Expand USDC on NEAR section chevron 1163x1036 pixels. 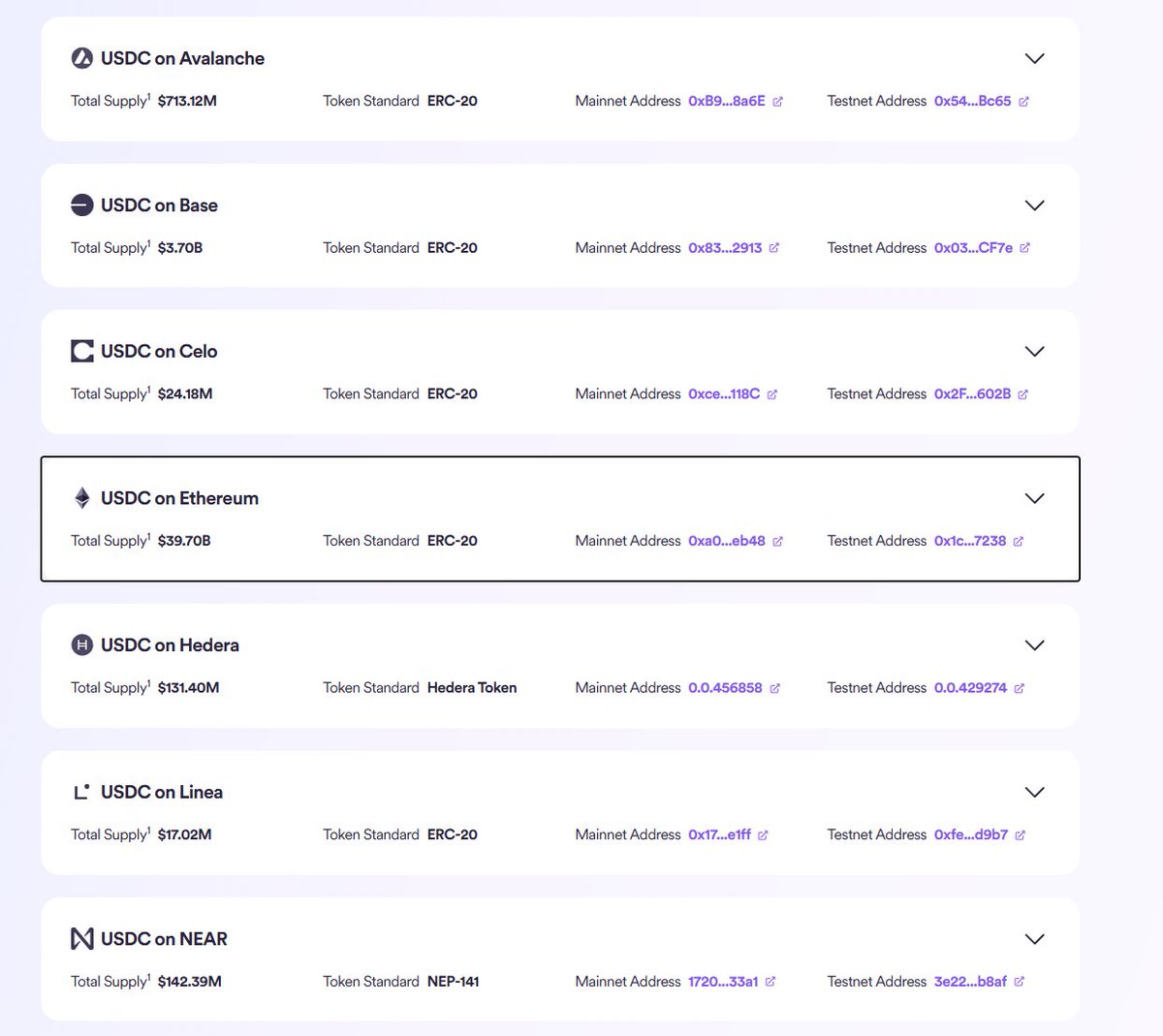(1034, 938)
